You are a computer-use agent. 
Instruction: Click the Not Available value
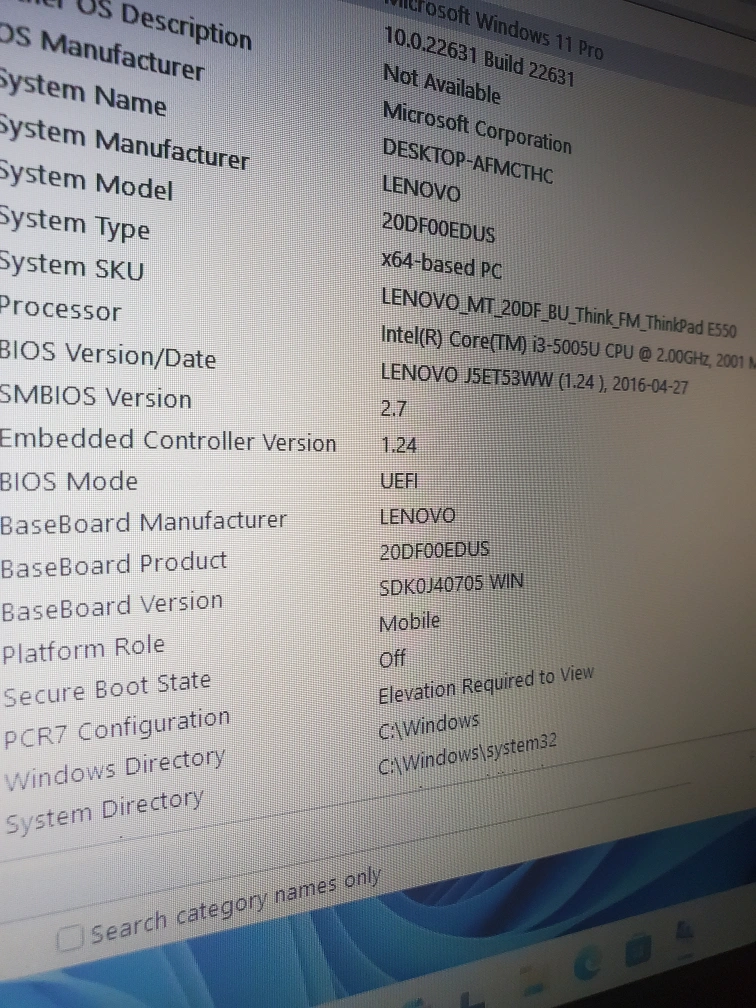tap(442, 84)
